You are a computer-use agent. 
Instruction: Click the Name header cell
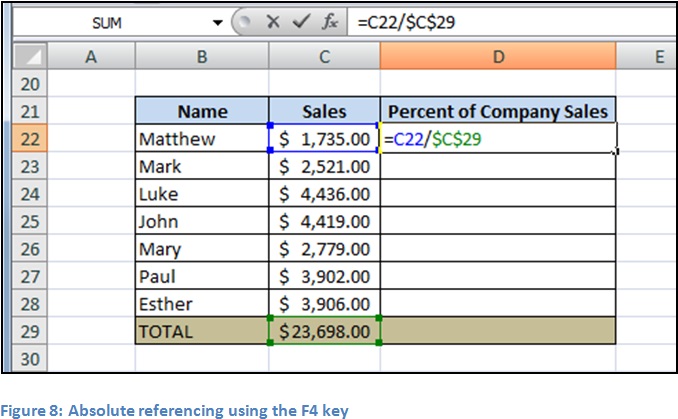point(202,111)
